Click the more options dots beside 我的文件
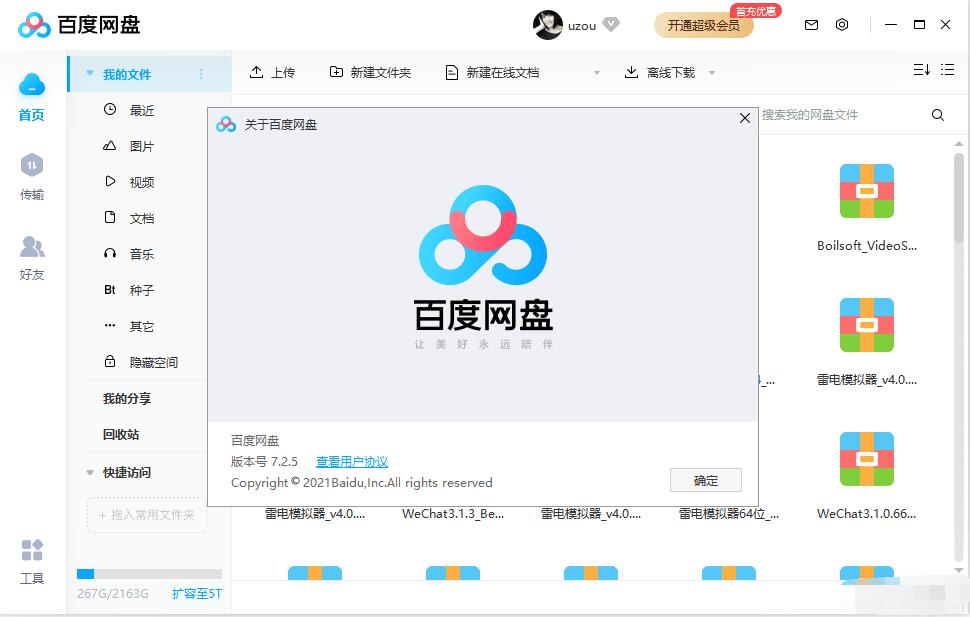Image resolution: width=970 pixels, height=617 pixels. 201,74
